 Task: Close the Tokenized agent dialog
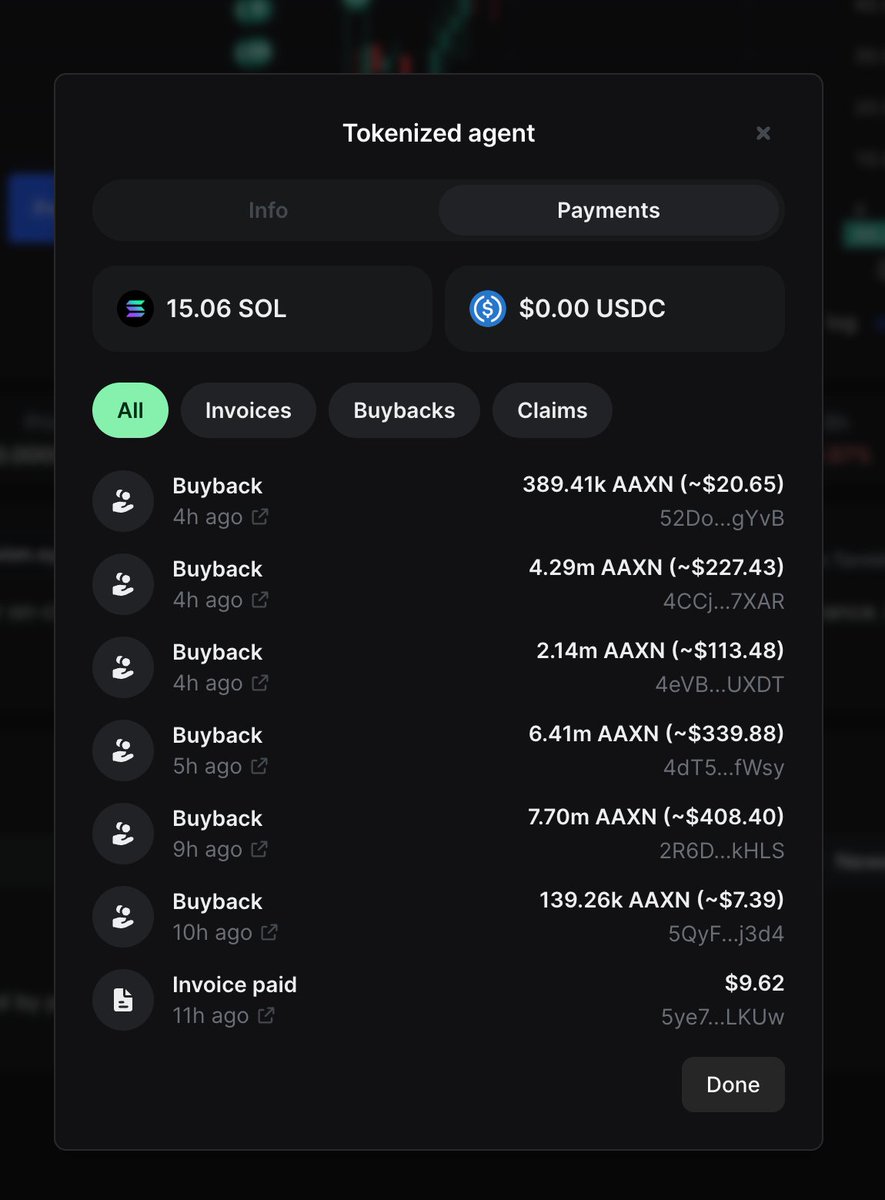point(763,133)
